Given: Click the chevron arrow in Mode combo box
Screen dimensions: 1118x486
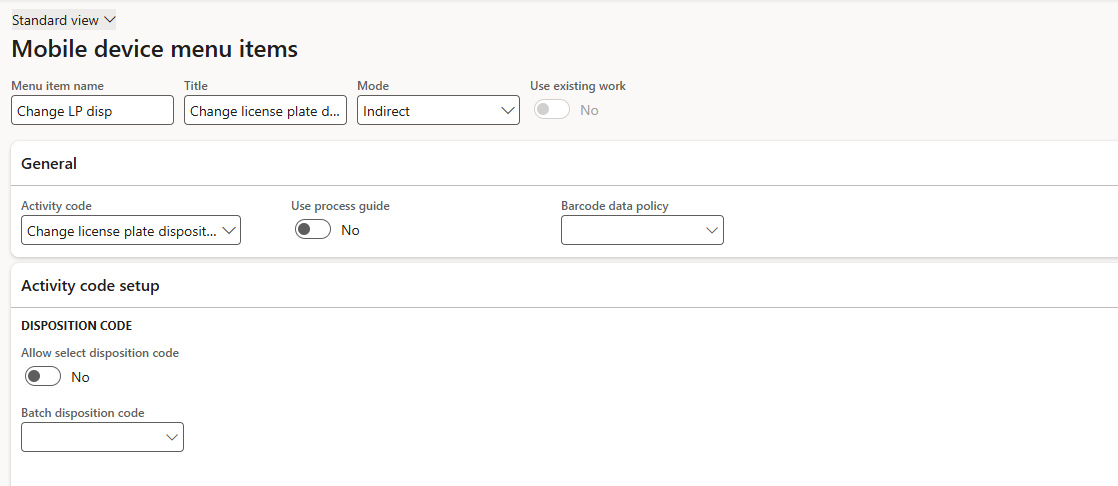Looking at the screenshot, I should coord(507,111).
